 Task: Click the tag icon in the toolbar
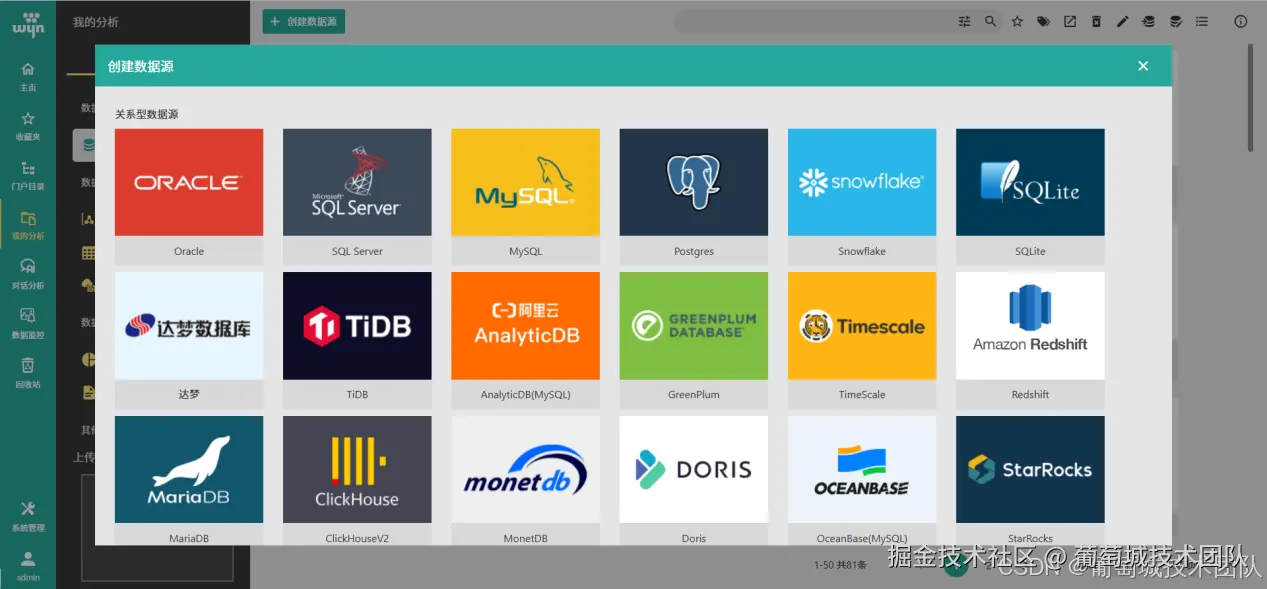(1043, 21)
